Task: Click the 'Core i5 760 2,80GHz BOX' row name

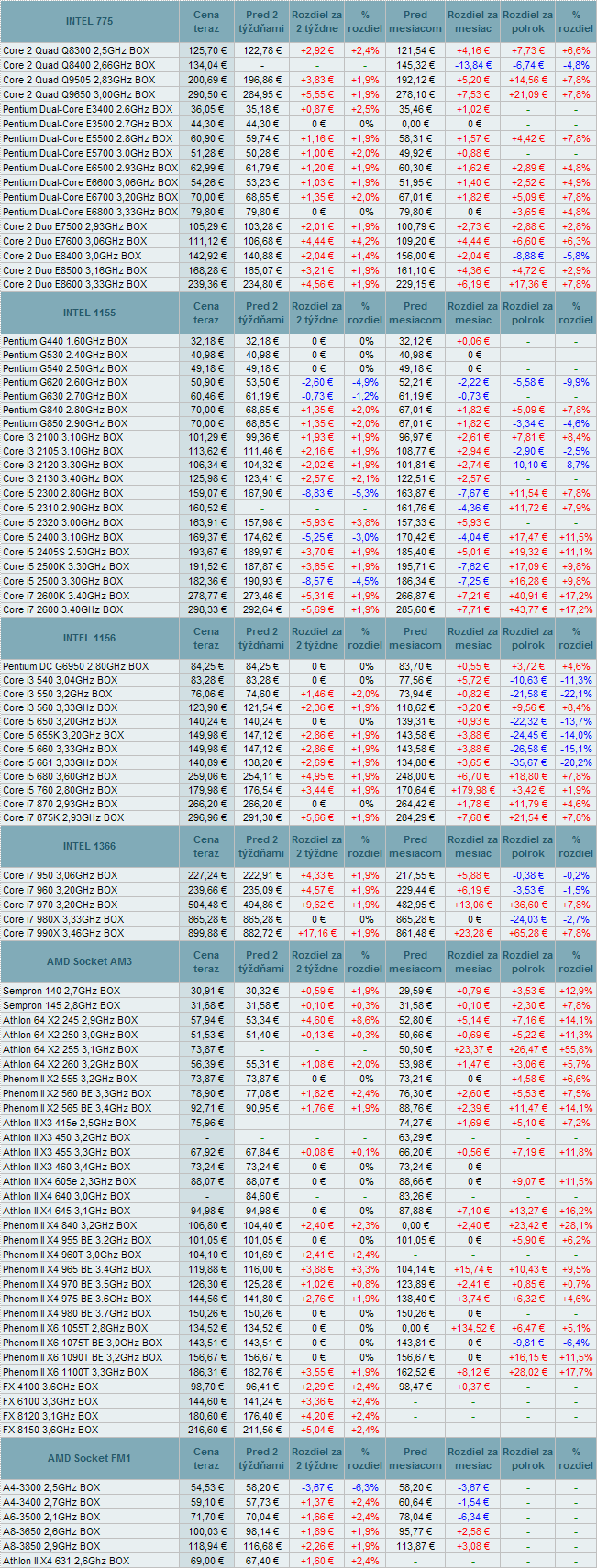Action: (x=61, y=791)
